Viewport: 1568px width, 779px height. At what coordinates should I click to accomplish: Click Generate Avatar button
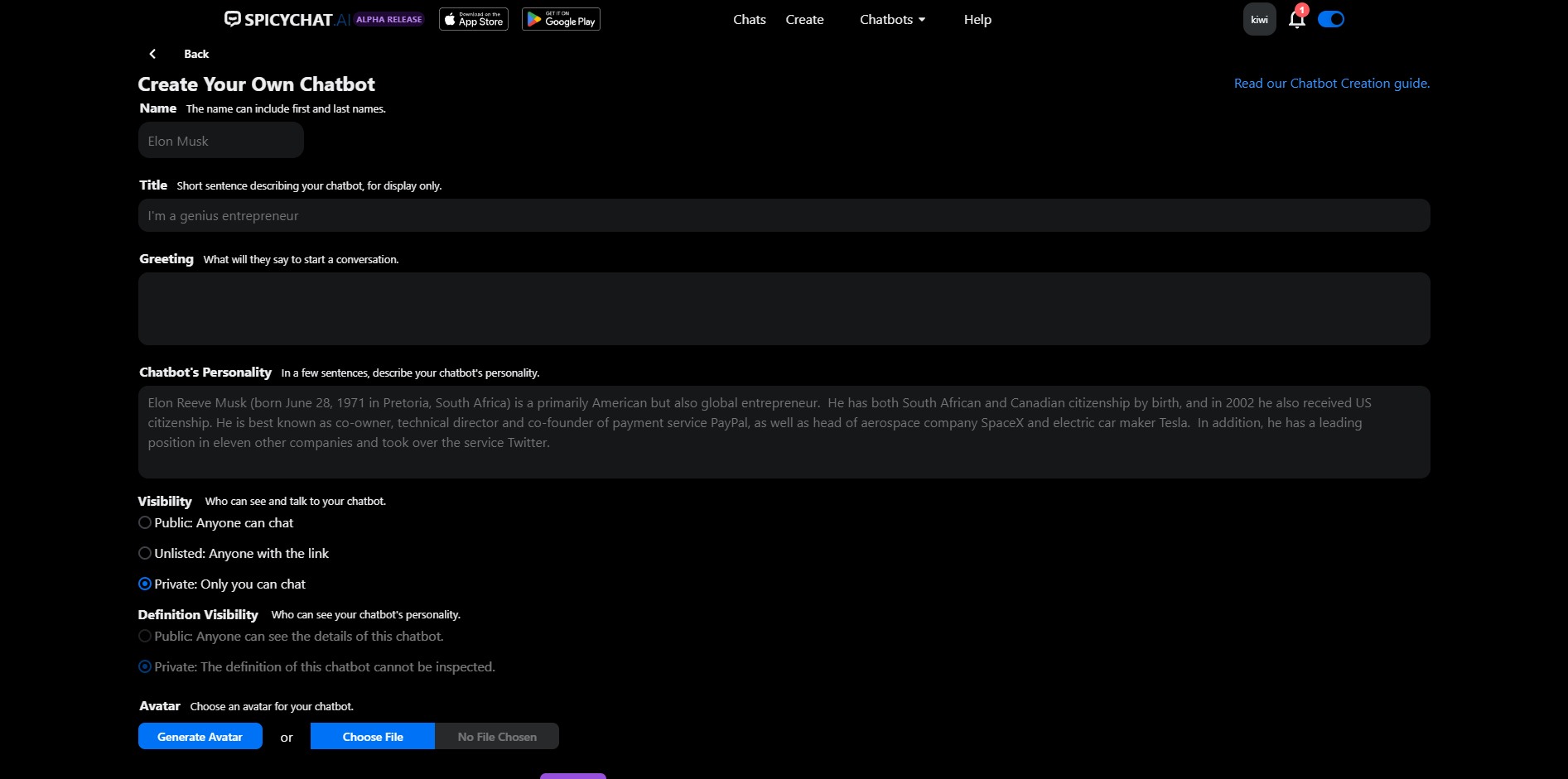200,737
